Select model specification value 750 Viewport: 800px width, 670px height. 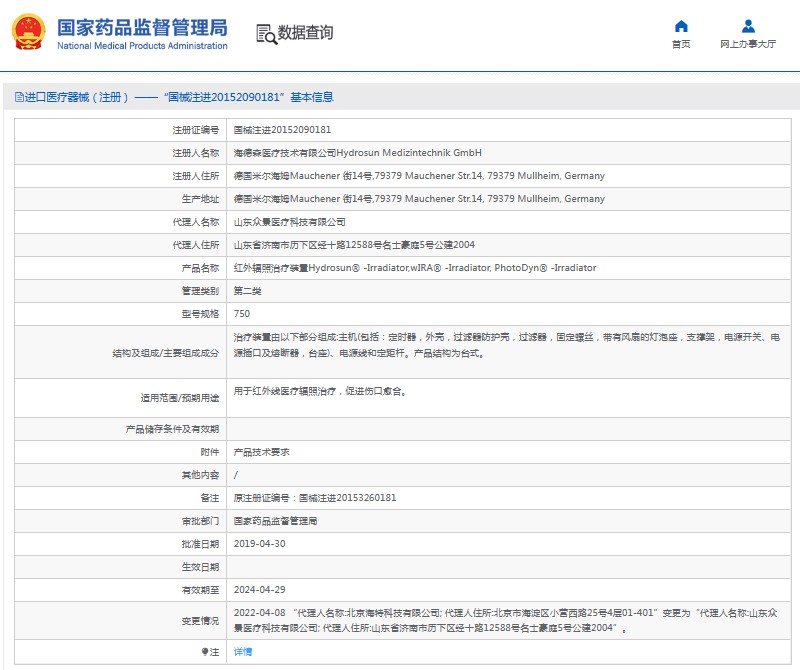click(242, 314)
